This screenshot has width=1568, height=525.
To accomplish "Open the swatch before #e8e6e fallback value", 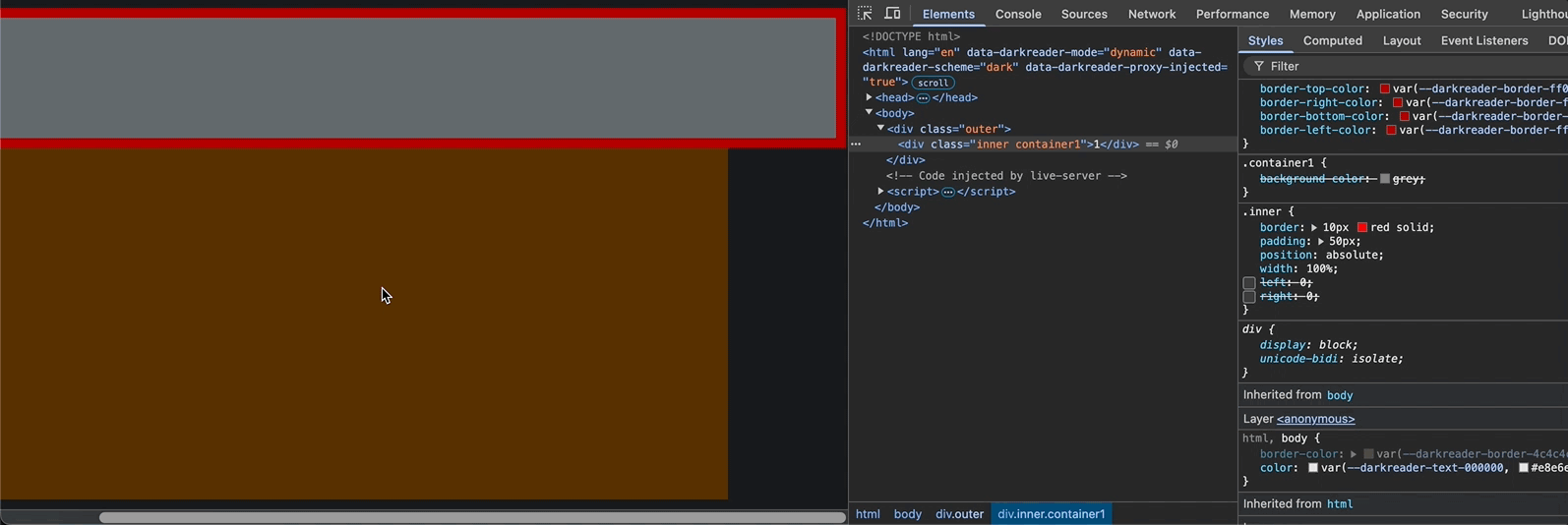I will (1523, 468).
